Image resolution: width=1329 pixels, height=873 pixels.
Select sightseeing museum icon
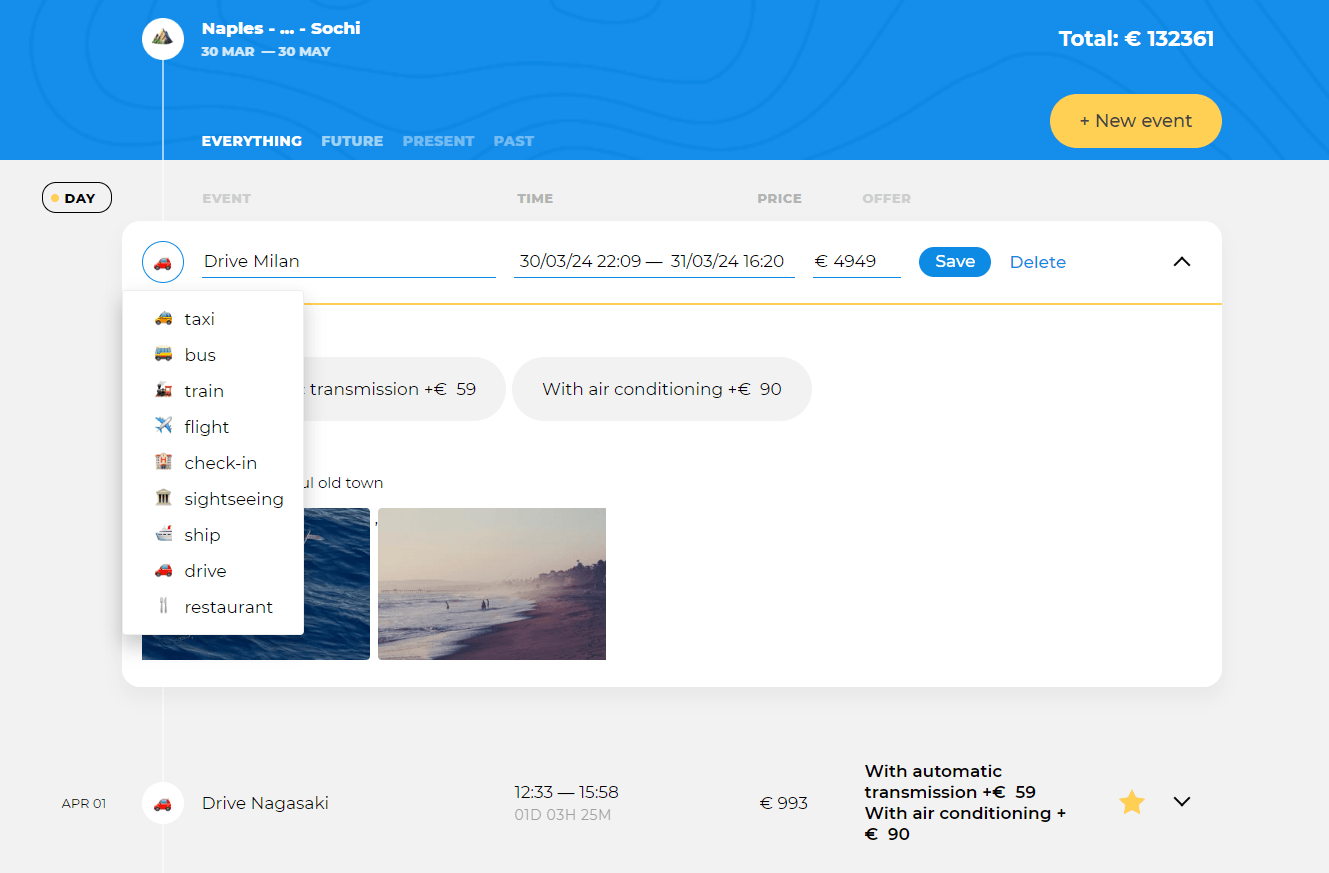click(x=164, y=498)
